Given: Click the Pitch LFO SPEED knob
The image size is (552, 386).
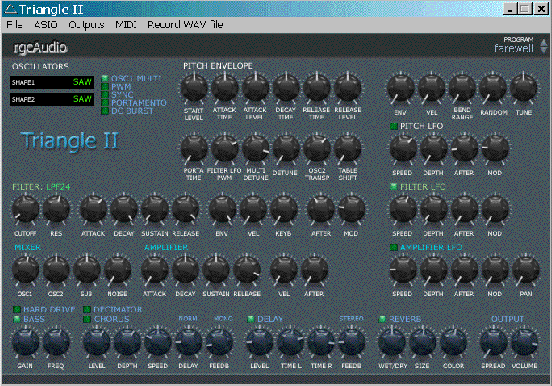Looking at the screenshot, I should (x=403, y=149).
